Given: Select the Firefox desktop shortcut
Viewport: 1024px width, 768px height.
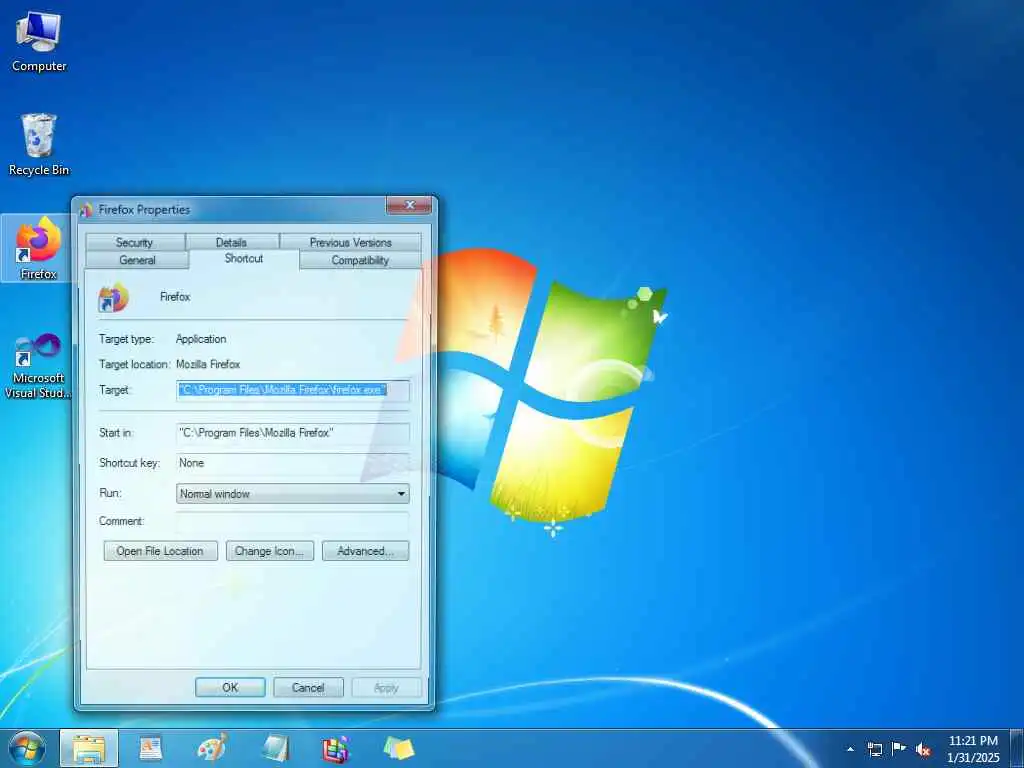Looking at the screenshot, I should pos(38,248).
